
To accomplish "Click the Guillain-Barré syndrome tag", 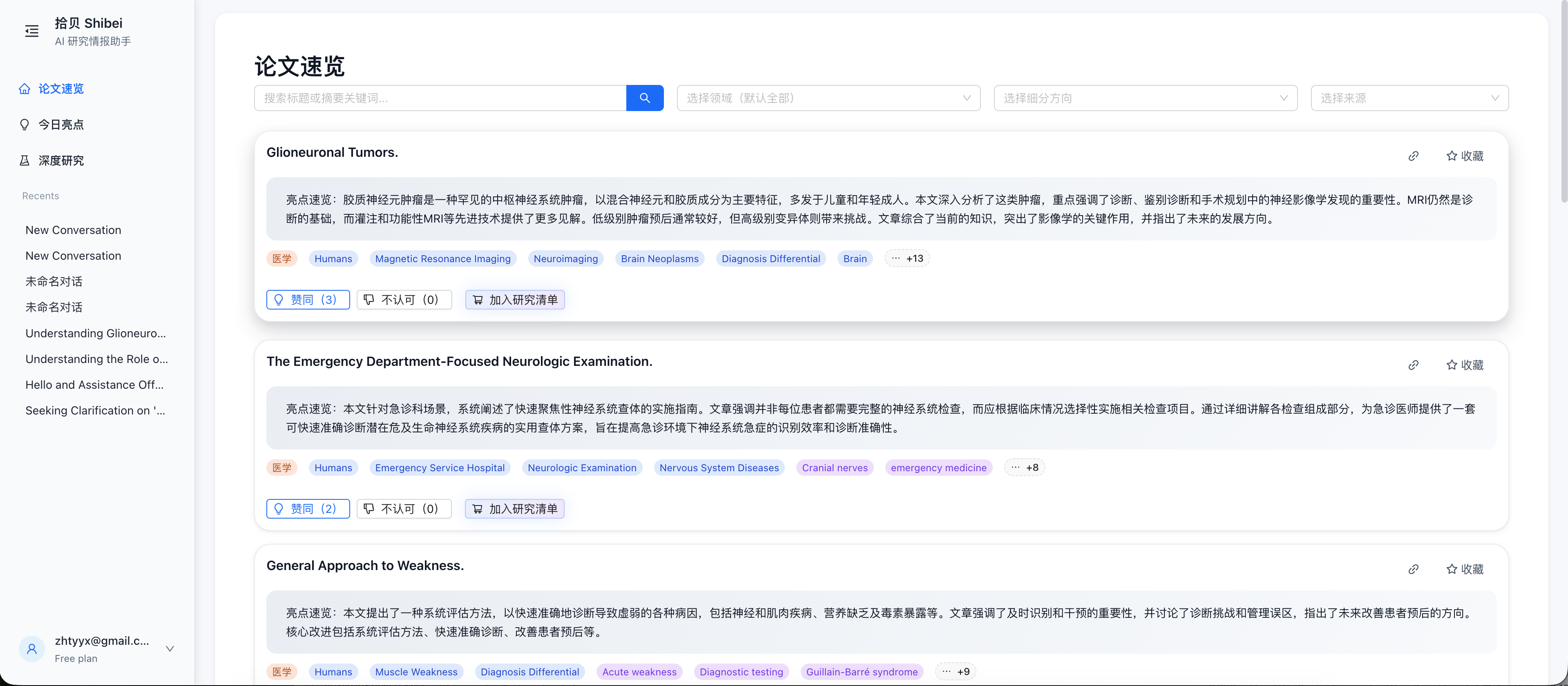I will [x=861, y=671].
